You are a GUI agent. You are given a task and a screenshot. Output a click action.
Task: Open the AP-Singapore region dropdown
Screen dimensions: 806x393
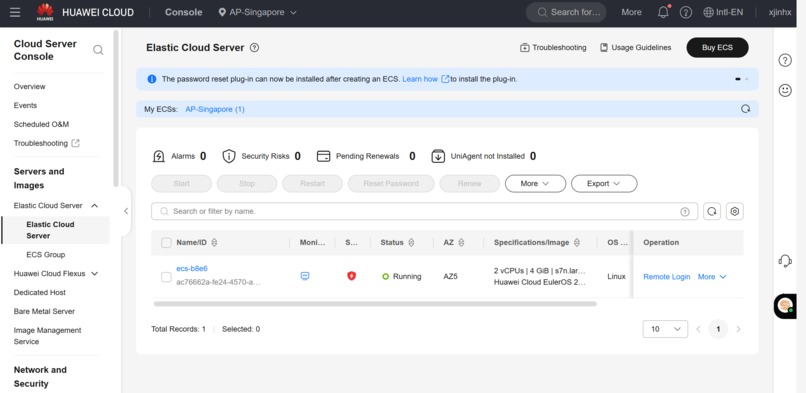[x=258, y=12]
